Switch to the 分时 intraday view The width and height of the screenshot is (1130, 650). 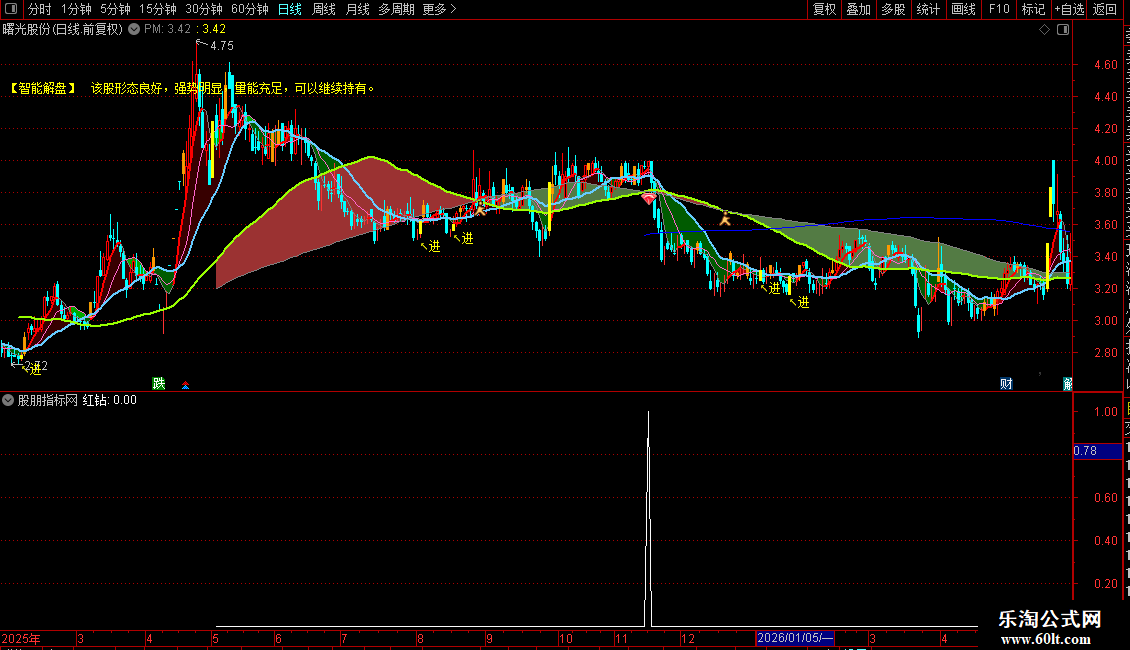click(x=40, y=9)
